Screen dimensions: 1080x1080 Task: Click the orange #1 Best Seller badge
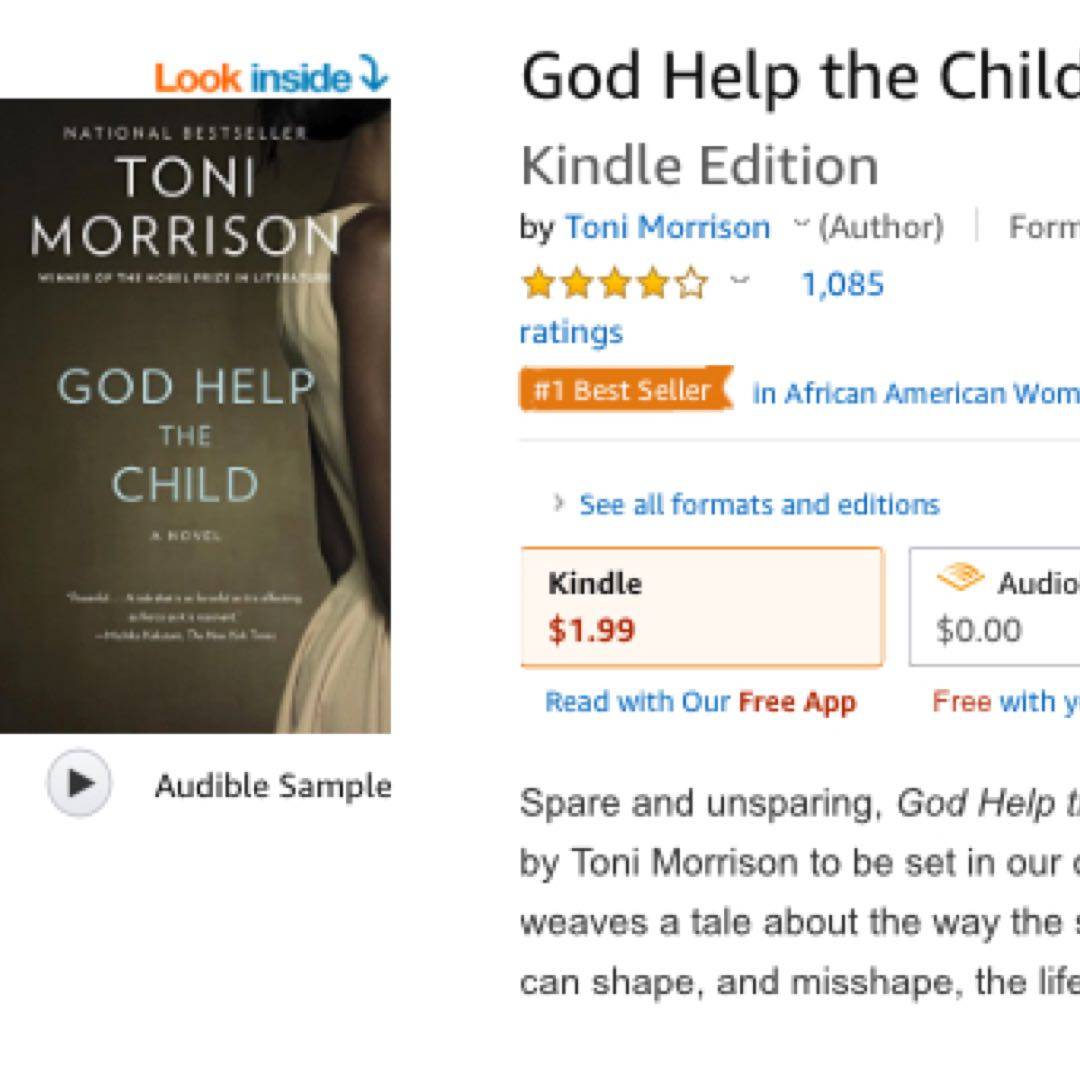(622, 390)
